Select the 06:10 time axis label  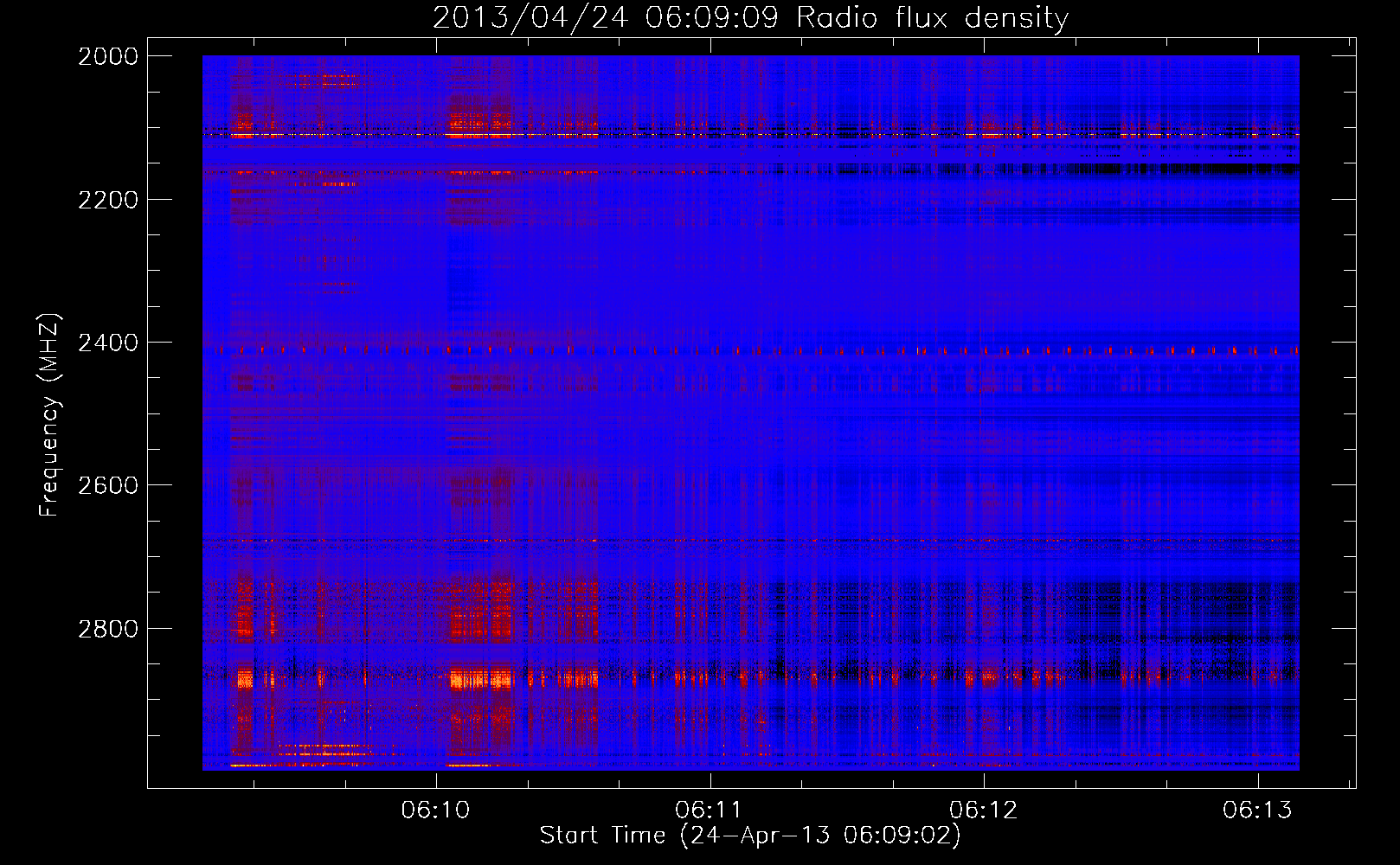click(435, 810)
